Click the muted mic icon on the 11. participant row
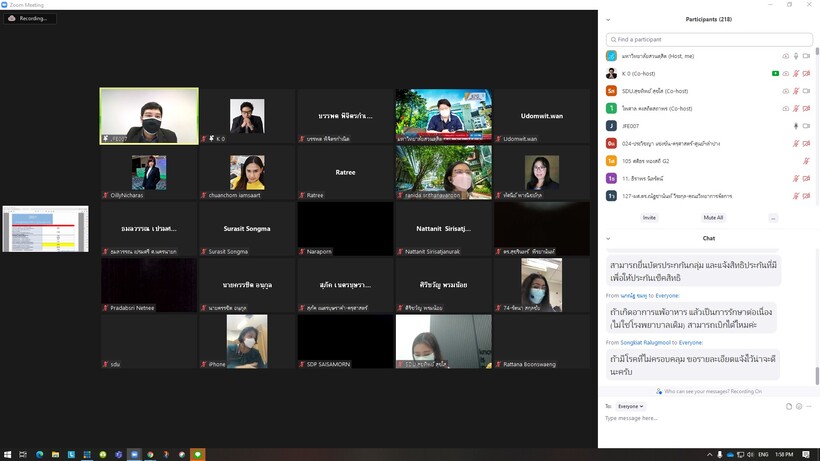The image size is (820, 461). (796, 178)
